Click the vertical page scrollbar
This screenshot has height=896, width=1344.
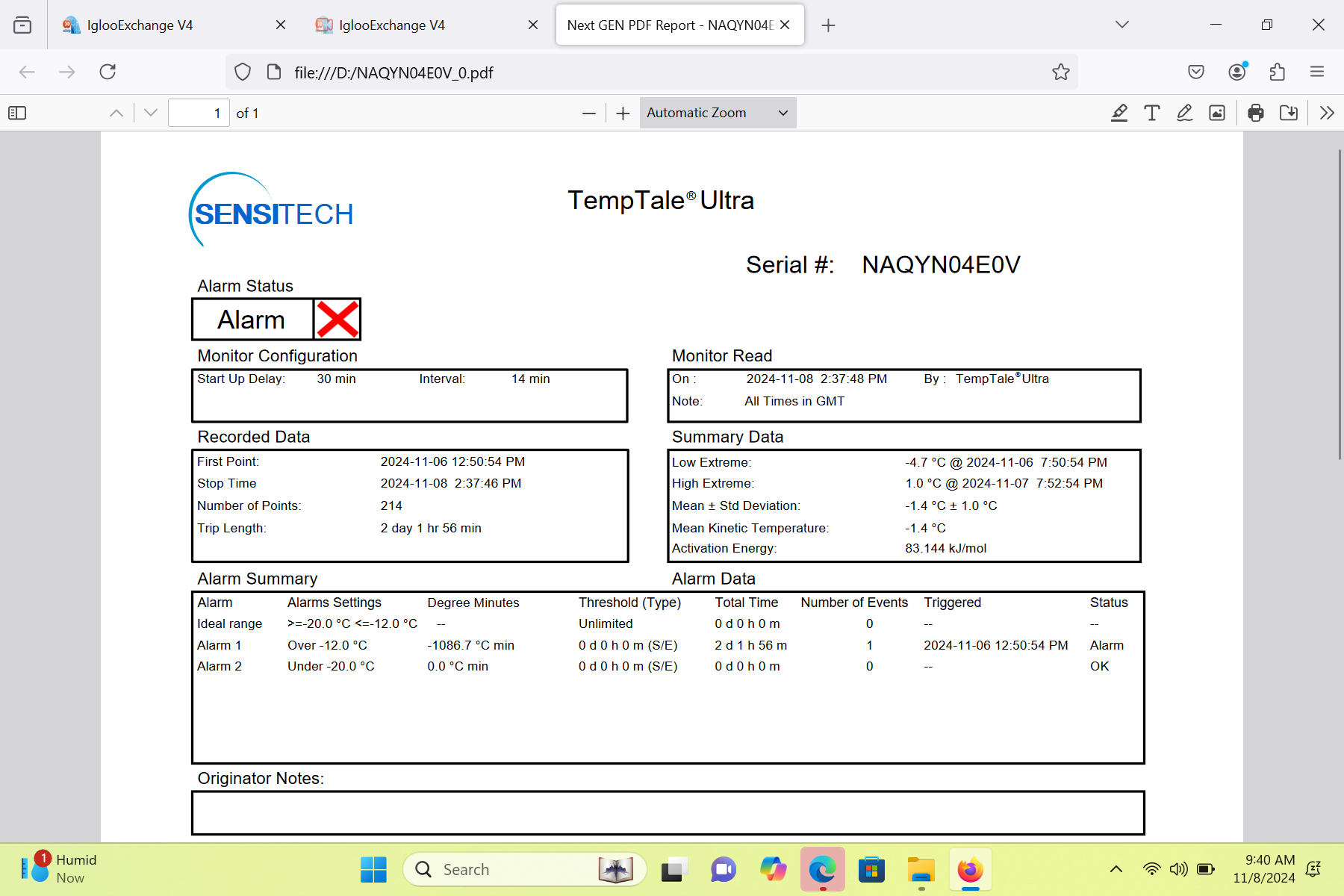pos(1340,306)
